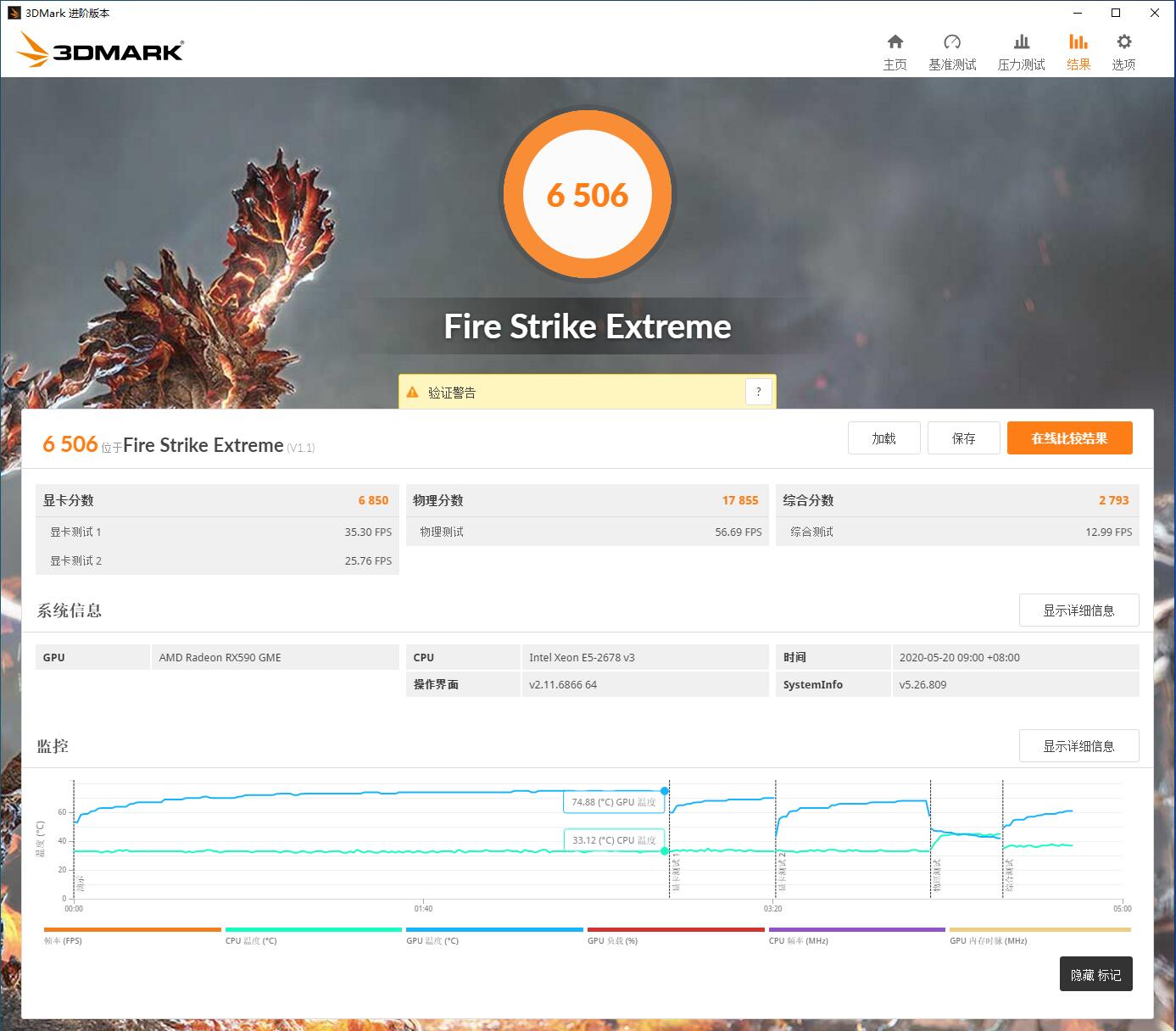
Task: Click the 74.88 (°C) GPU 温度 tooltip
Action: tap(613, 802)
